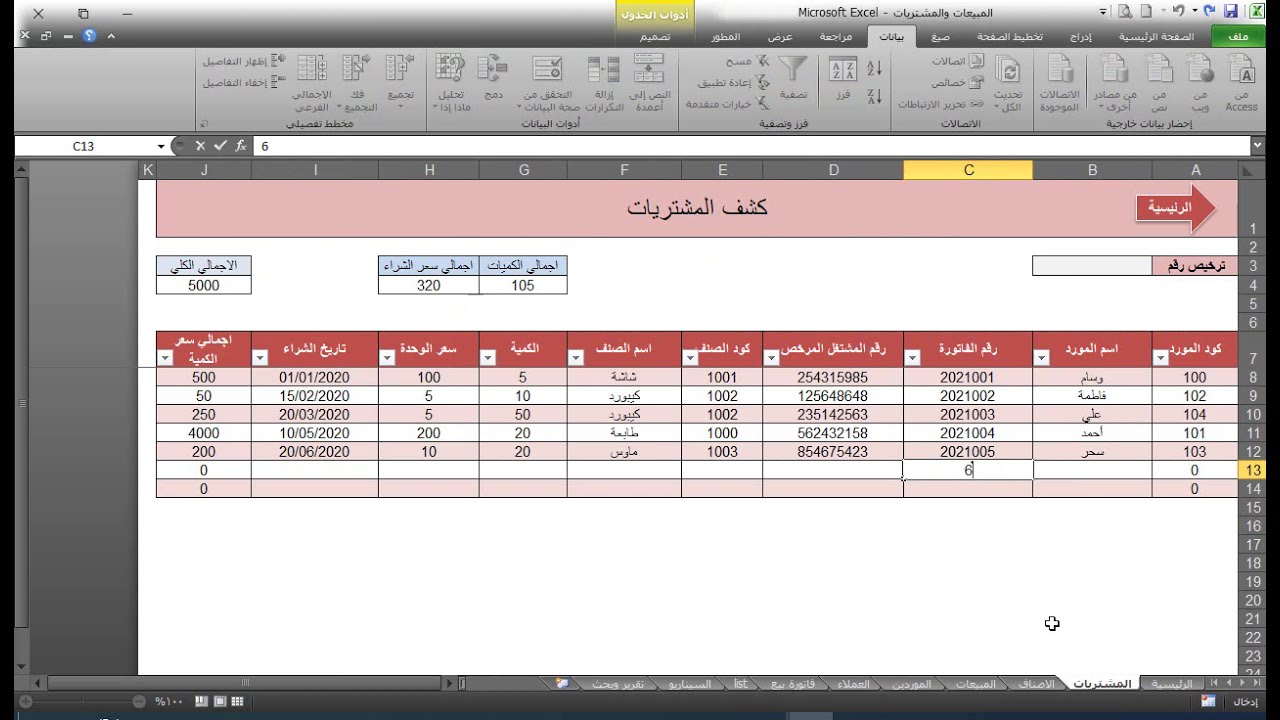Click the Print Preview icon in title bar
The width and height of the screenshot is (1280, 720).
click(x=1126, y=12)
